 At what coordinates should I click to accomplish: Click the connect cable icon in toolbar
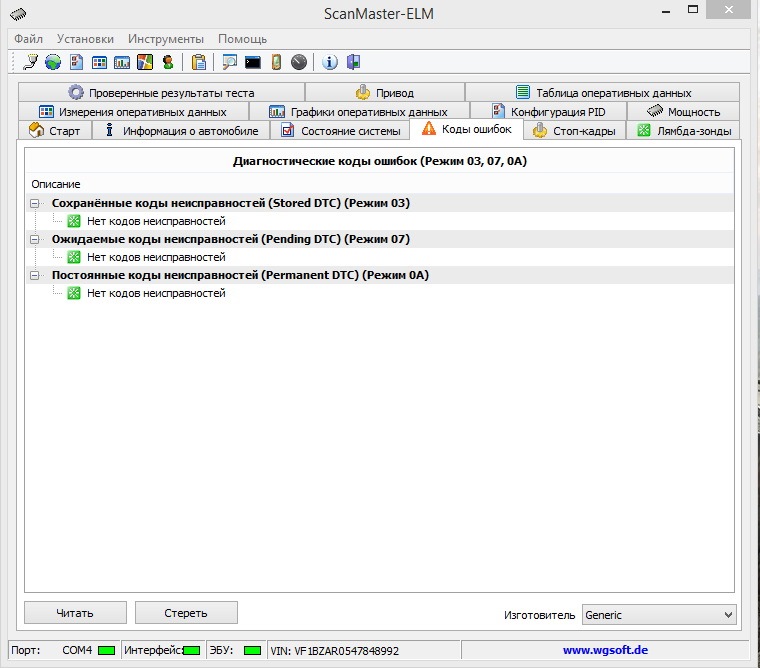pyautogui.click(x=31, y=62)
